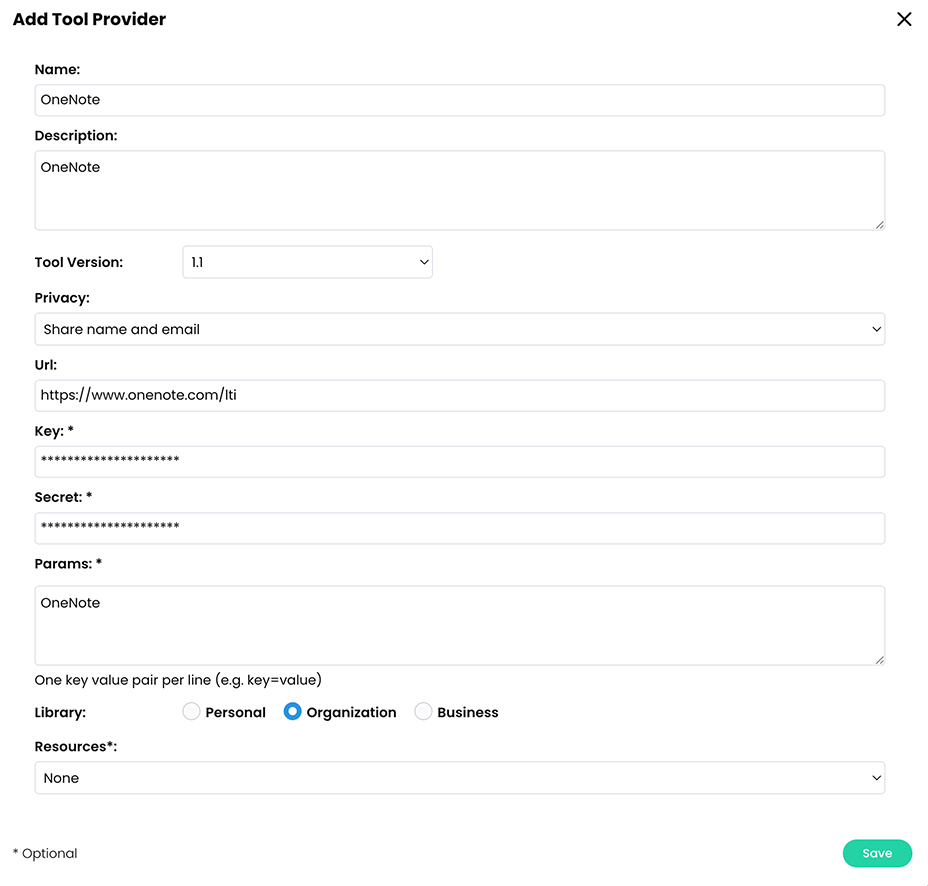Viewport: 928px width, 886px height.
Task: Expand the Privacy dropdown
Action: click(460, 329)
